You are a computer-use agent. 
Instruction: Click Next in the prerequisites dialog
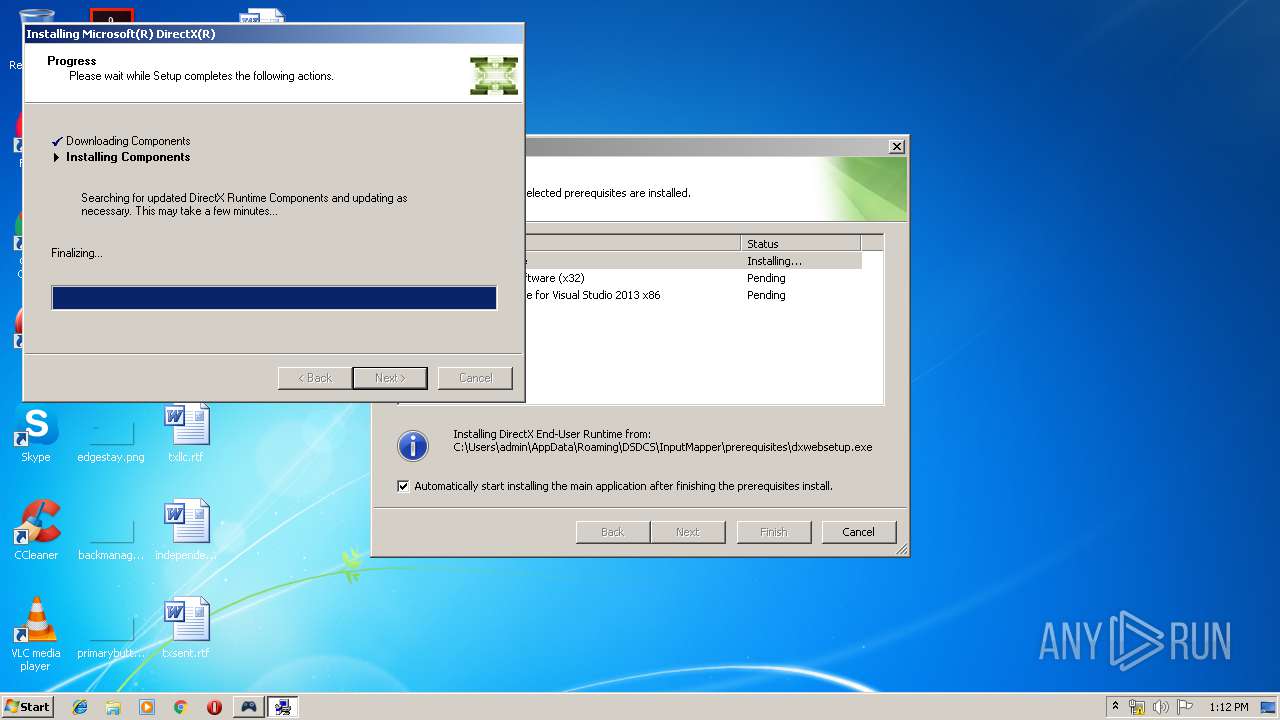point(688,532)
